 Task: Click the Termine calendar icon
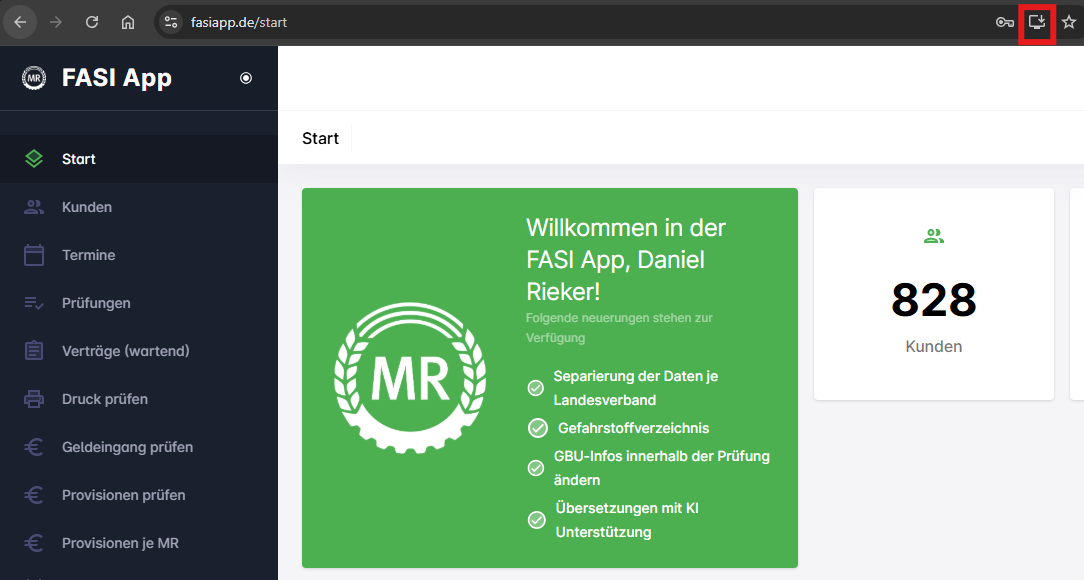click(34, 255)
